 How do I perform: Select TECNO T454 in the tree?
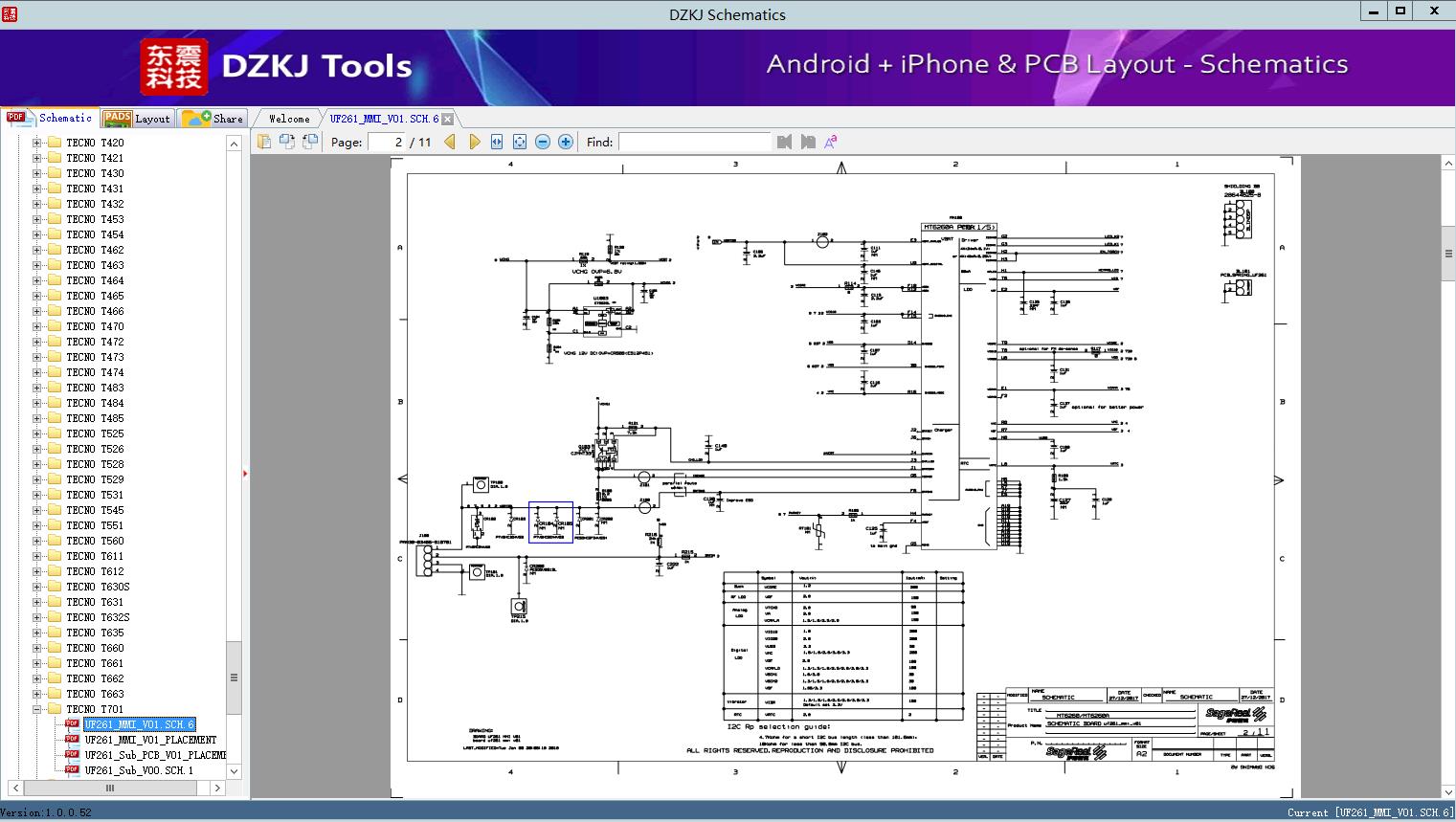(x=95, y=234)
